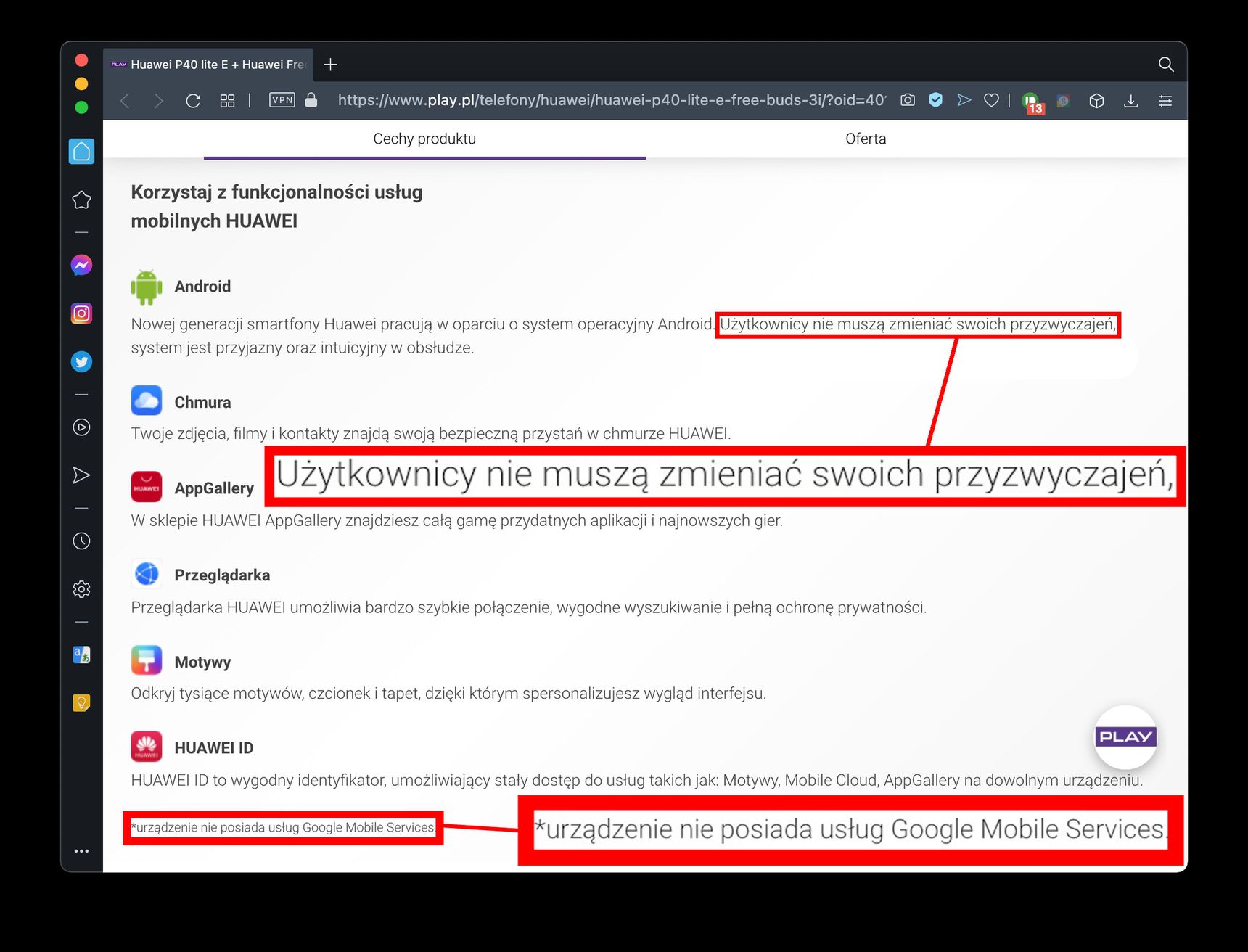The width and height of the screenshot is (1248, 952).
Task: Open the Player icon in sidebar
Action: click(x=81, y=427)
